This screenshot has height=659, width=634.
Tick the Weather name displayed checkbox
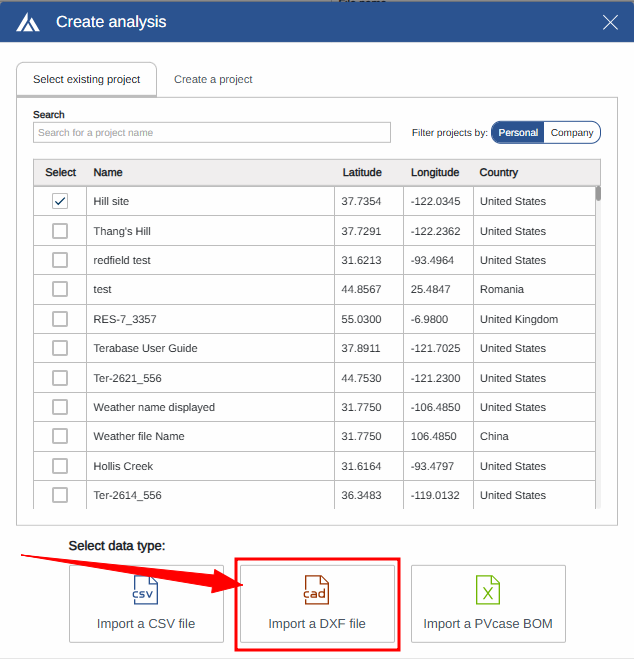point(60,407)
